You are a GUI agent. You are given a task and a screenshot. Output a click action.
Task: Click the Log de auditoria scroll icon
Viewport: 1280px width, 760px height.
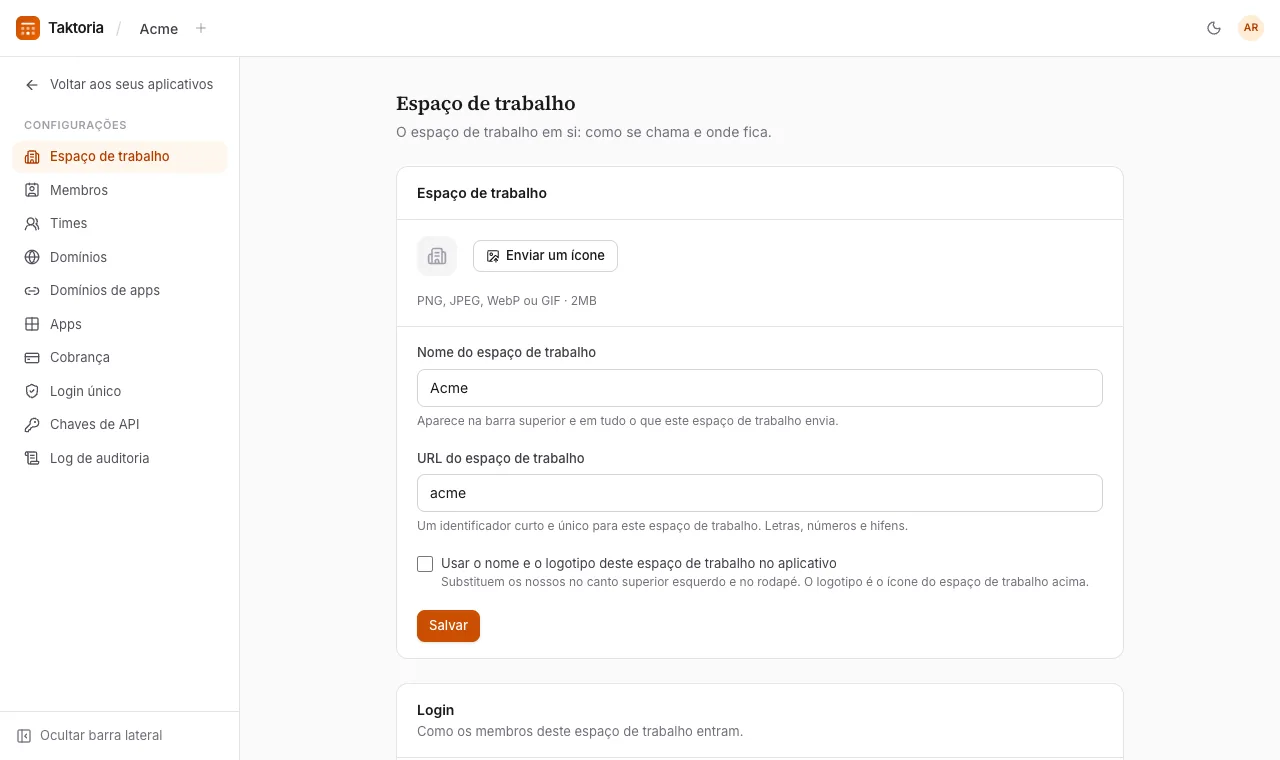(x=32, y=458)
